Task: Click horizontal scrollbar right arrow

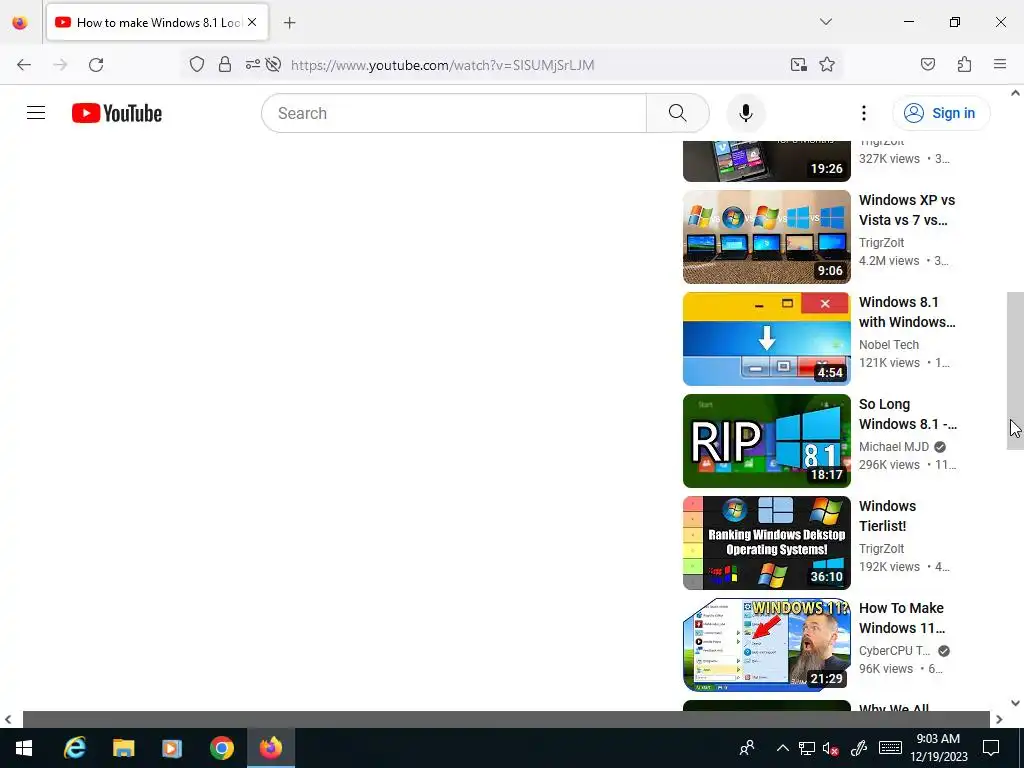Action: pyautogui.click(x=999, y=720)
